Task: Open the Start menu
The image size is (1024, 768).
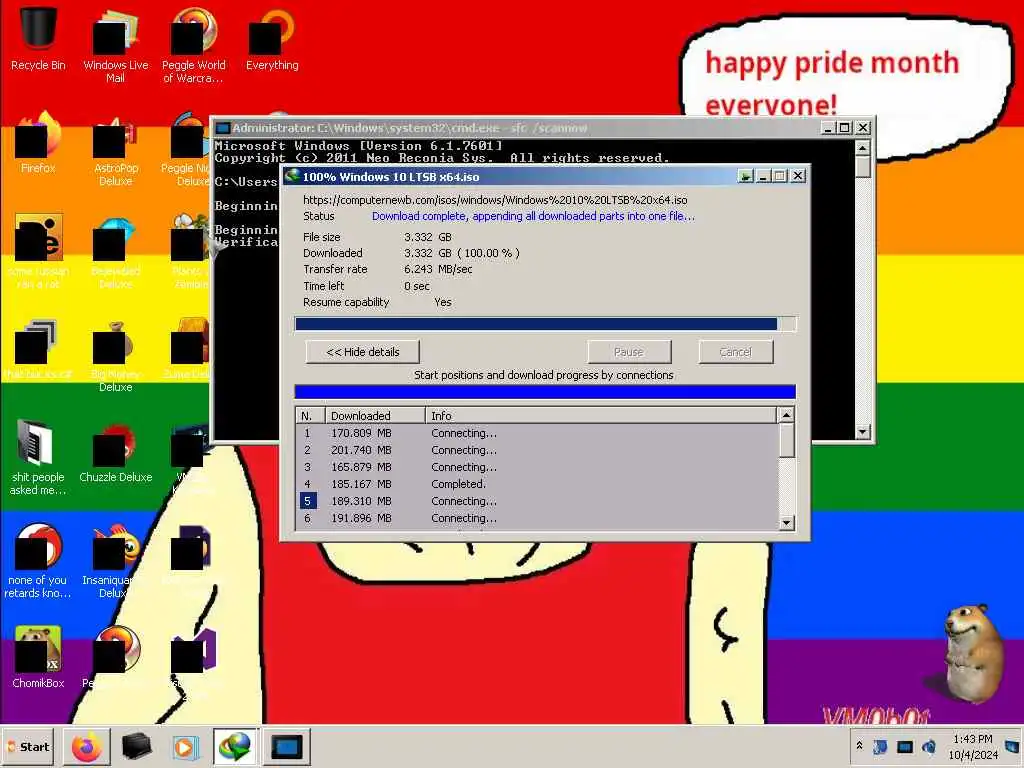Action: pos(28,746)
